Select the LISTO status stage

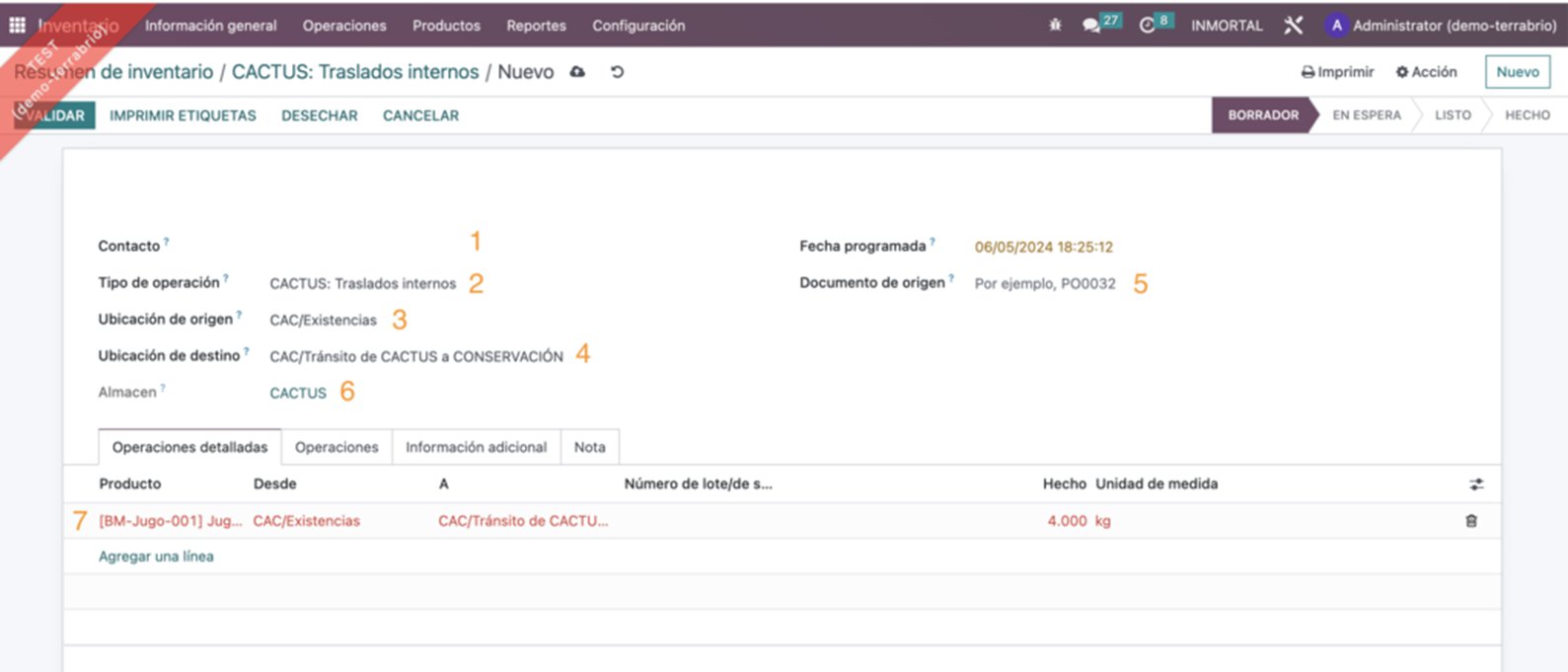coord(1453,115)
